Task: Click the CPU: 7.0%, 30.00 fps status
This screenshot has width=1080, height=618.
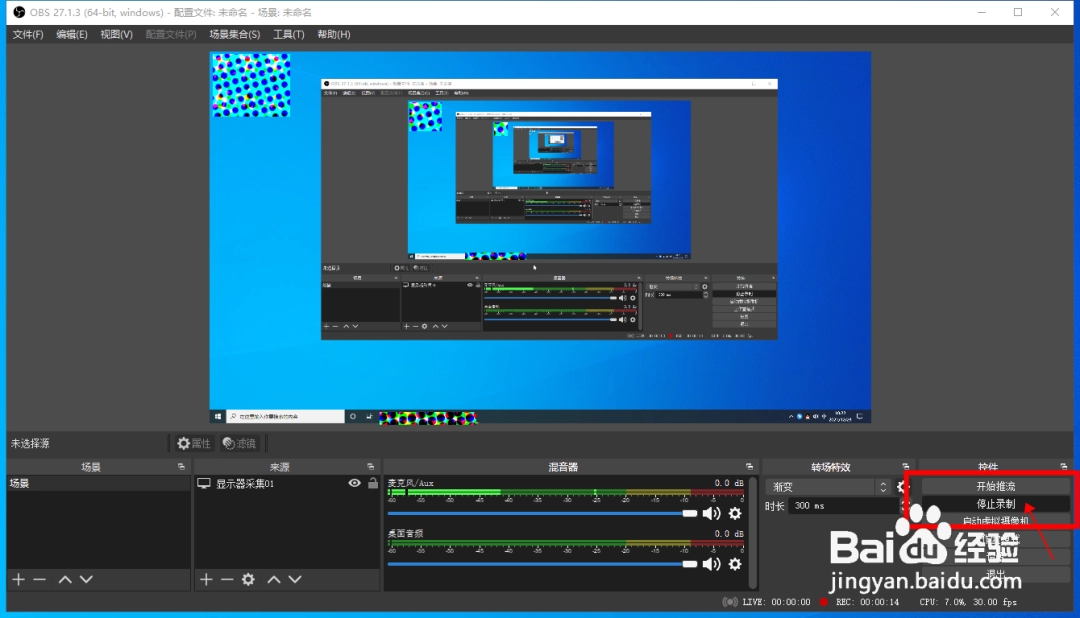Action: [x=968, y=602]
